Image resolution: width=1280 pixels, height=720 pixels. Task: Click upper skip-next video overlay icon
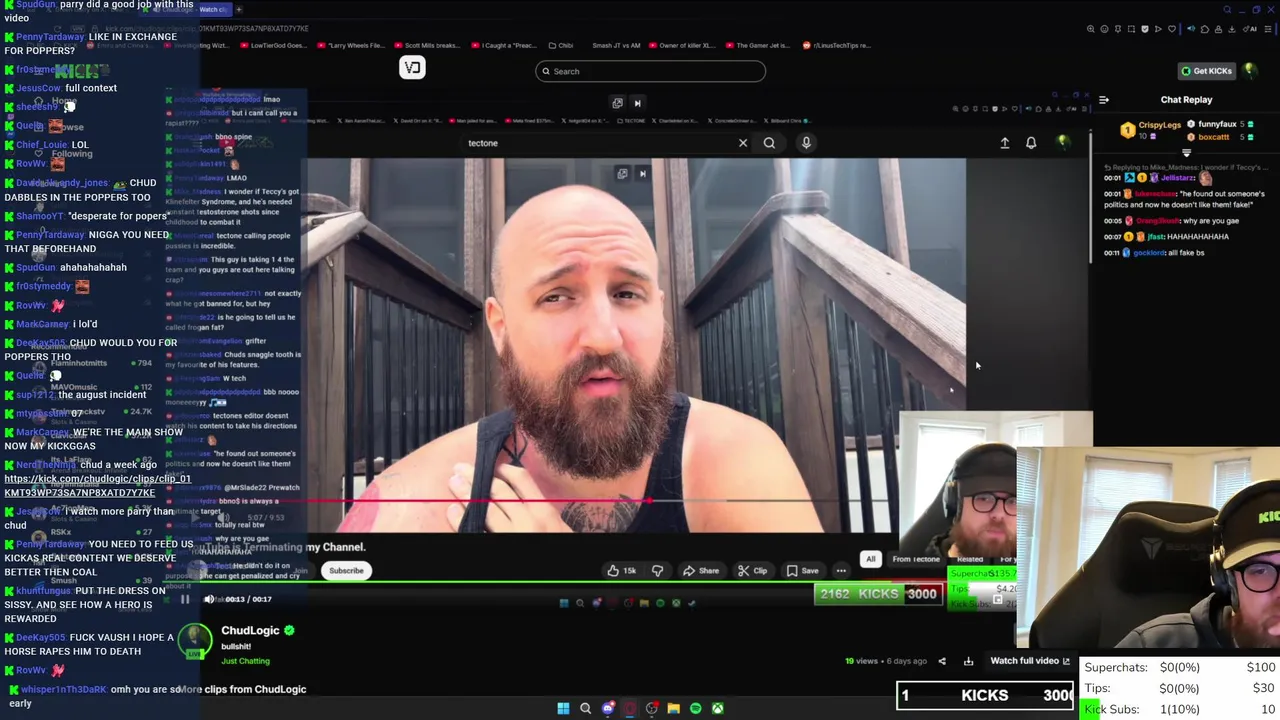(x=638, y=103)
